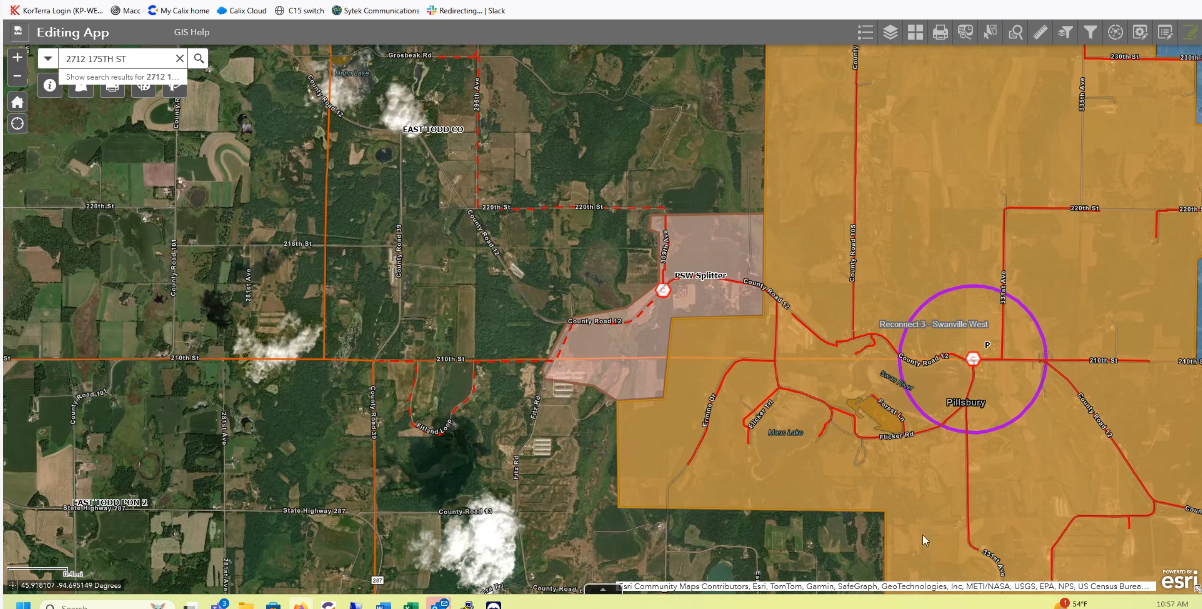Image resolution: width=1202 pixels, height=609 pixels.
Task: Select the Measure ruler tool
Action: pyautogui.click(x=1040, y=32)
